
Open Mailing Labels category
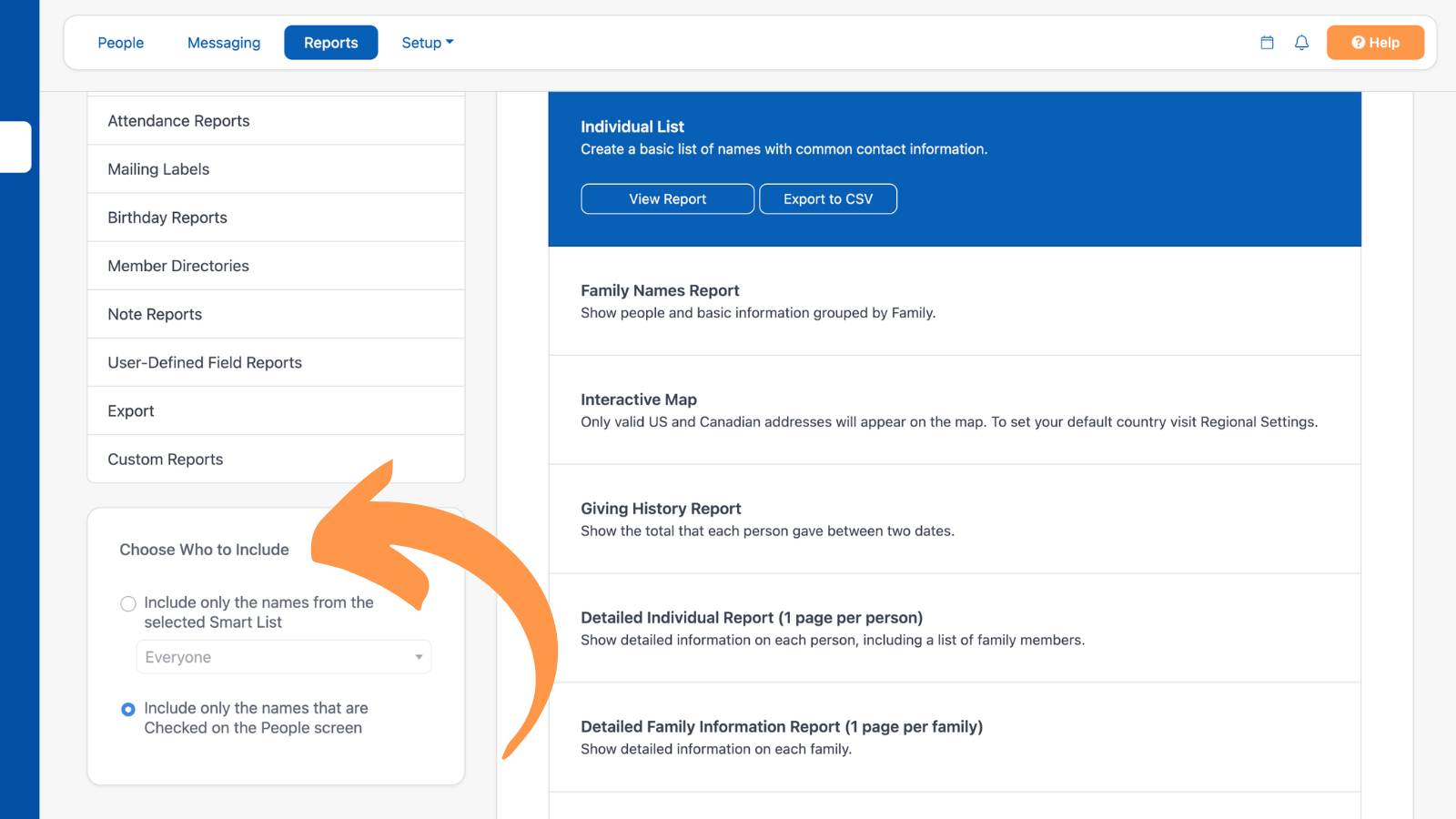(276, 169)
